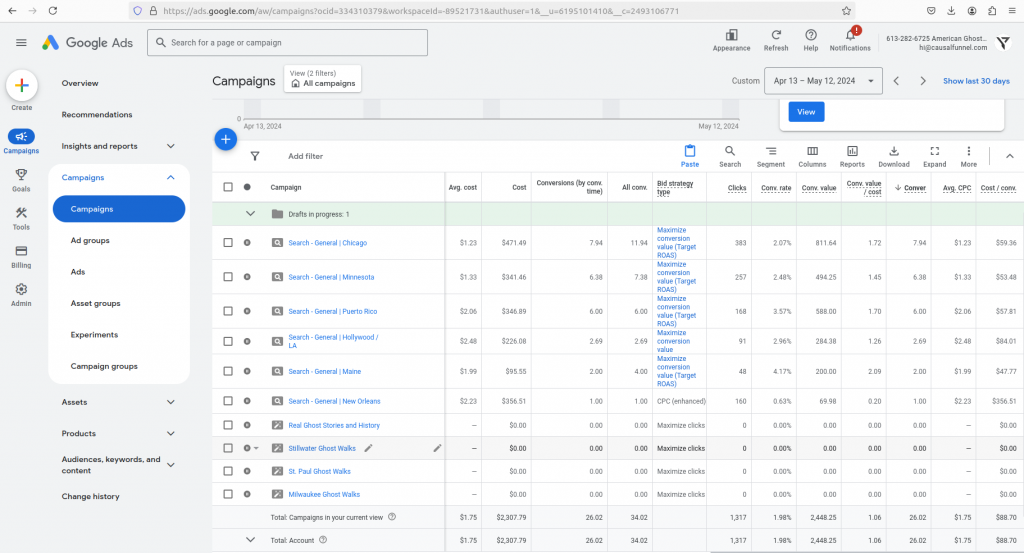Click the blue View button
1024x553 pixels.
tap(806, 112)
